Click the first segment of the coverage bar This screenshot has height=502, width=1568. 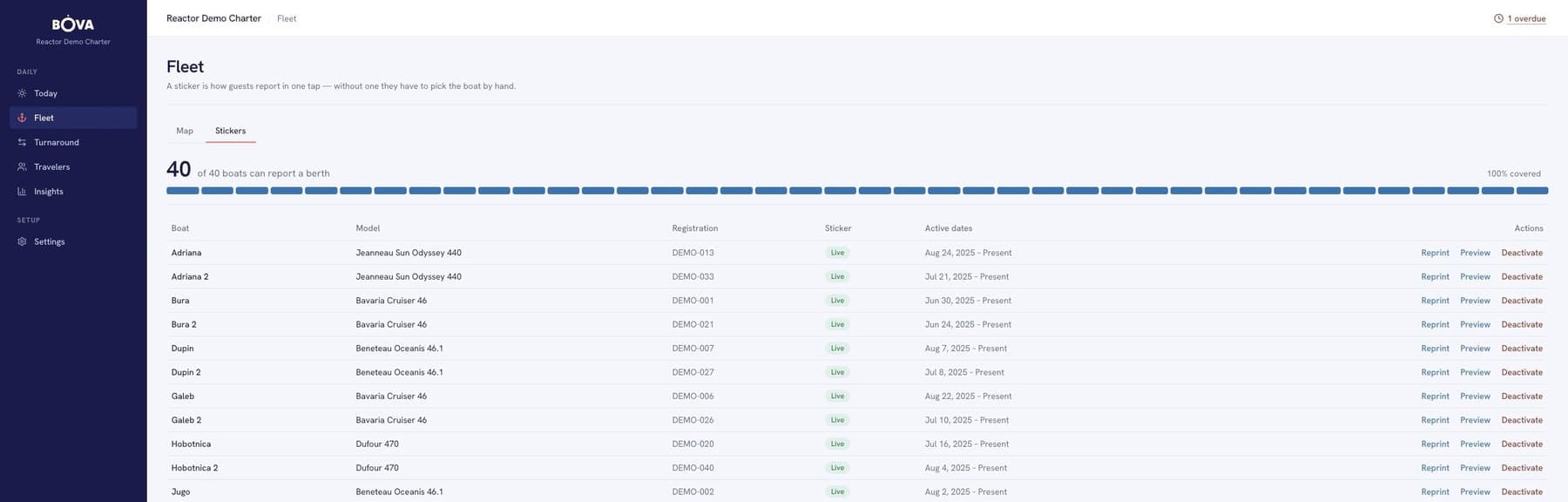(x=183, y=190)
